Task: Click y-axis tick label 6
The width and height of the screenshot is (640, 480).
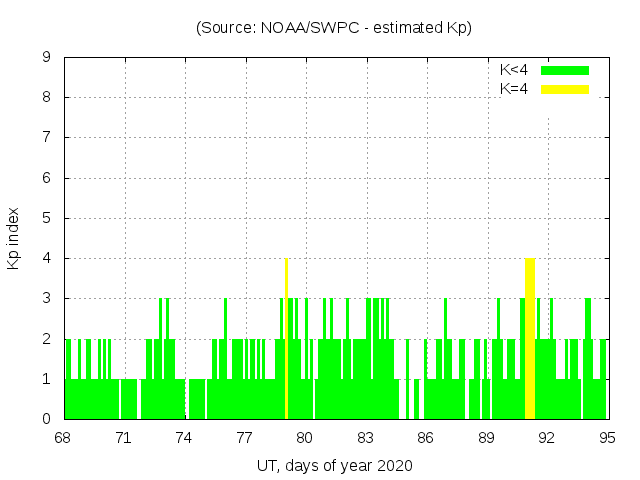Action: click(47, 178)
